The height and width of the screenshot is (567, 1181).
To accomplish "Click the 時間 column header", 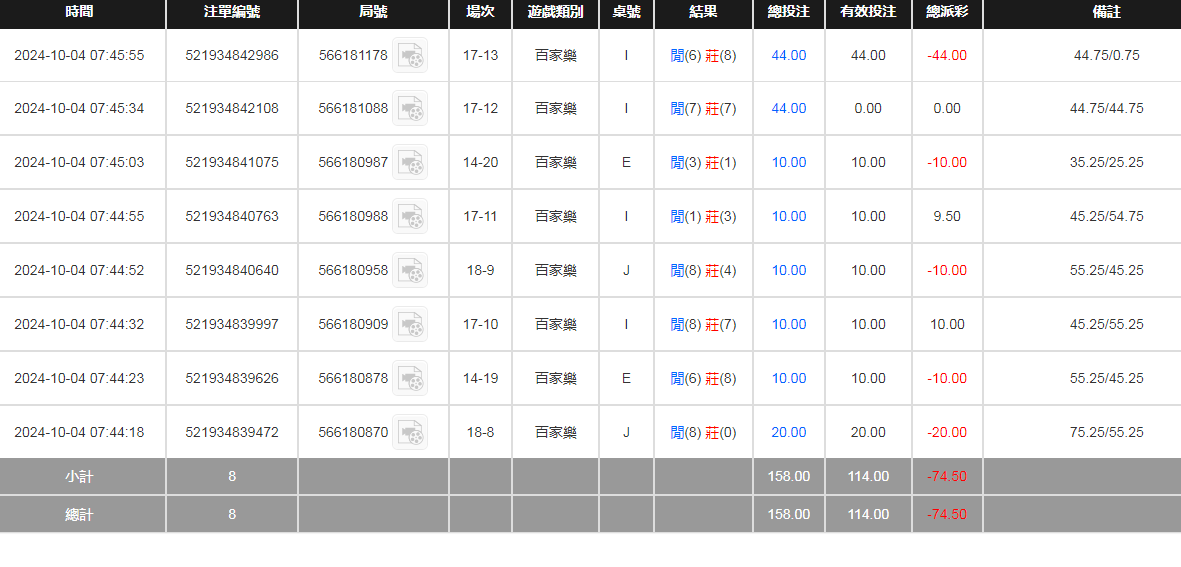I will pos(82,12).
